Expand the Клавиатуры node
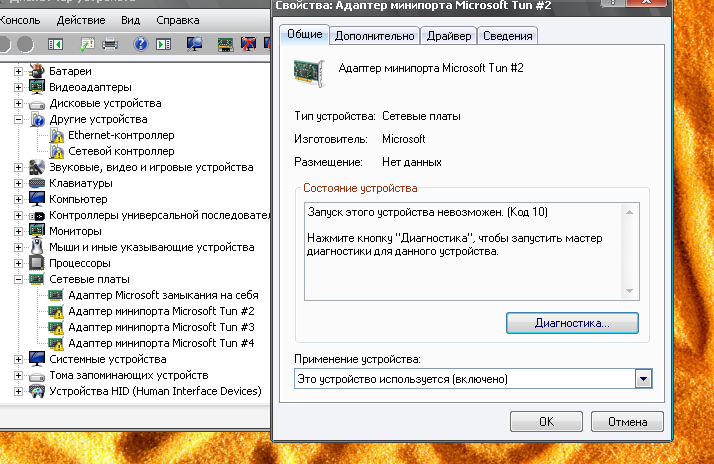 (x=18, y=184)
